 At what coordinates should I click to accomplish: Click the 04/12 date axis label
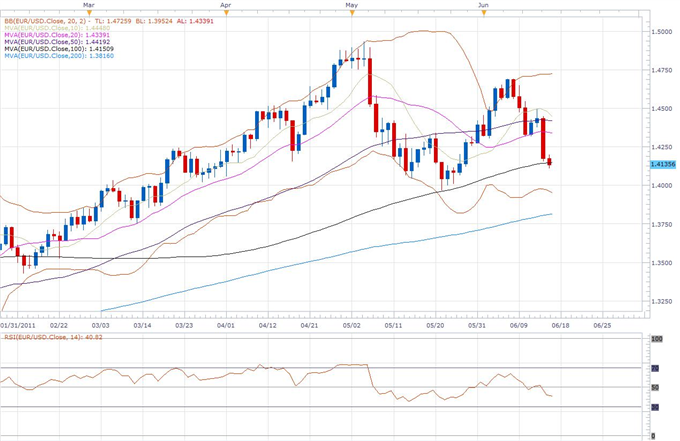pyautogui.click(x=268, y=325)
